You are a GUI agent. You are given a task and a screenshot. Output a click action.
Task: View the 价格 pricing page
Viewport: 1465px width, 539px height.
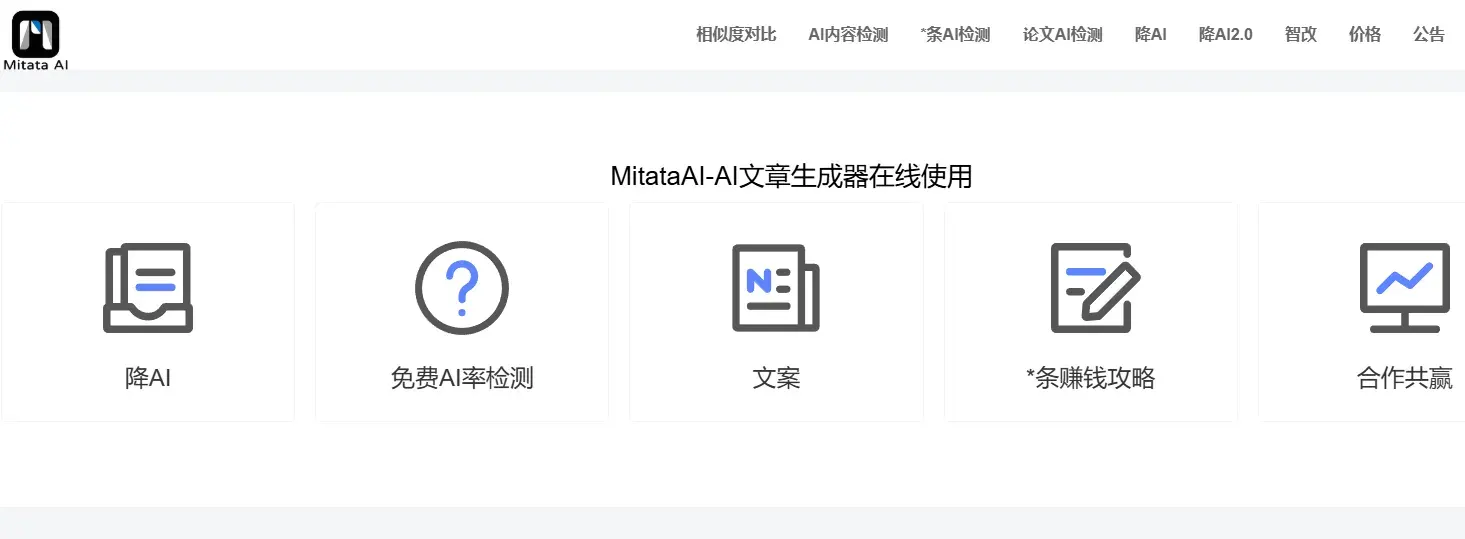pos(1364,35)
